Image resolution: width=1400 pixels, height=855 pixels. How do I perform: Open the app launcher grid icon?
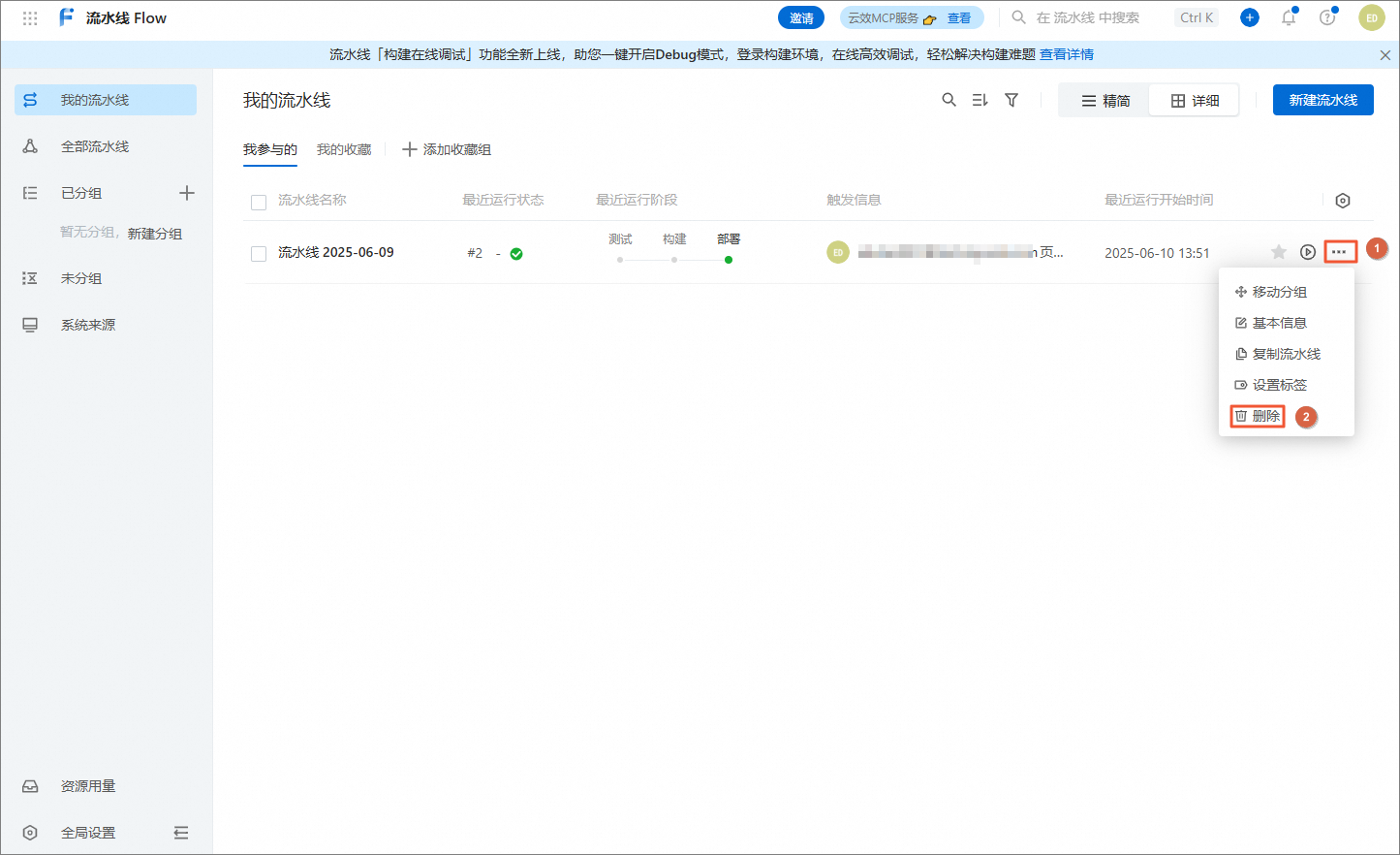pyautogui.click(x=30, y=17)
